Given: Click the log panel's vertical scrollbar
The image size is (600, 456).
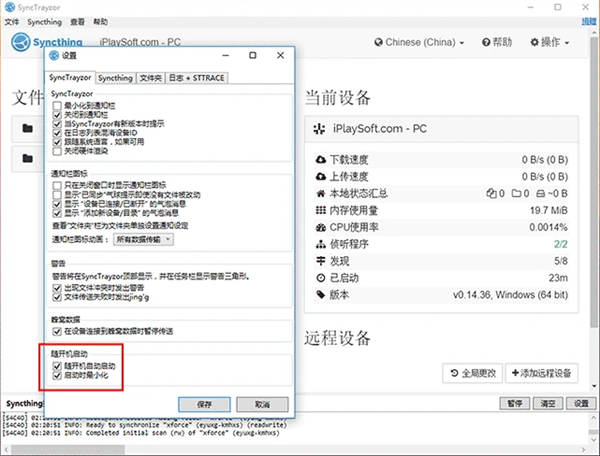Looking at the screenshot, I should coord(594,427).
